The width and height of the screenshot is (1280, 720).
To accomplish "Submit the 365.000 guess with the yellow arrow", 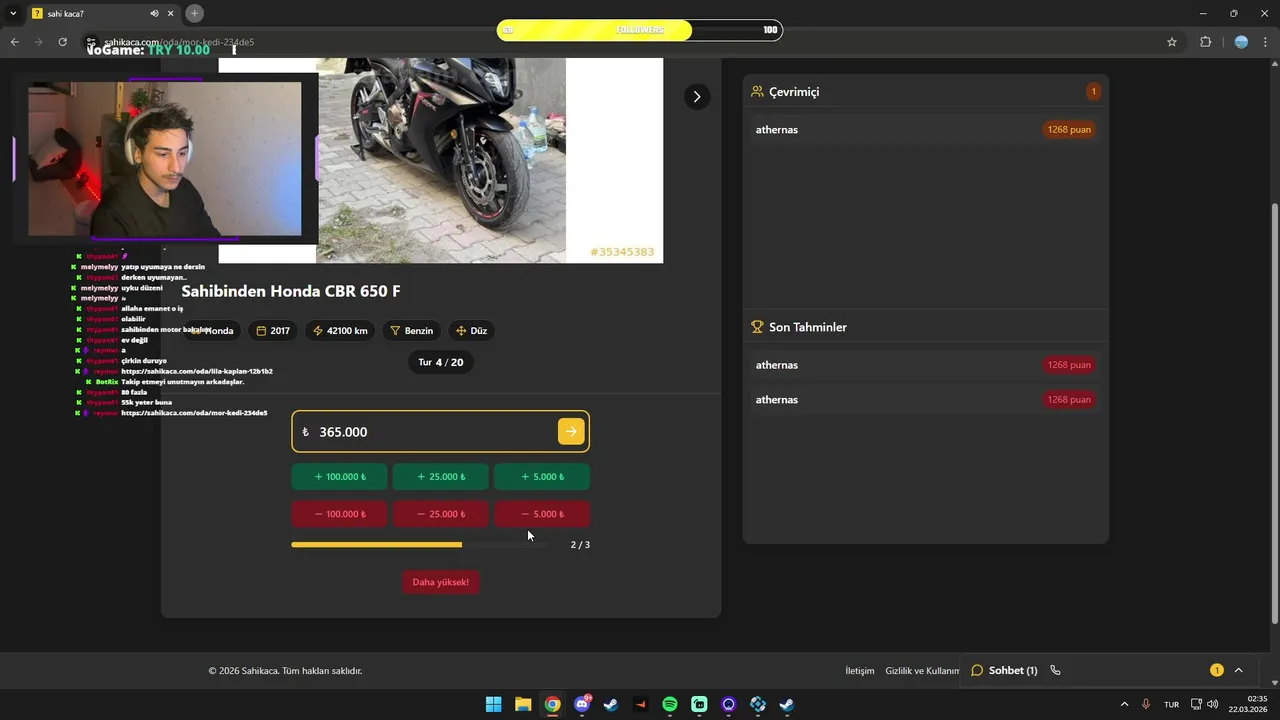I will [x=571, y=432].
